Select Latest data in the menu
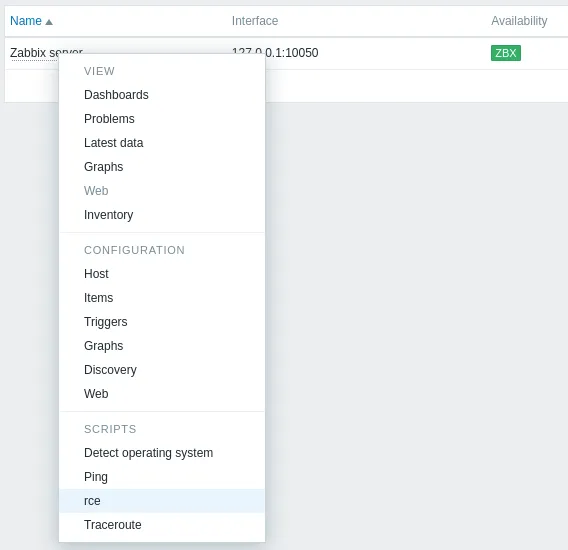 click(114, 143)
